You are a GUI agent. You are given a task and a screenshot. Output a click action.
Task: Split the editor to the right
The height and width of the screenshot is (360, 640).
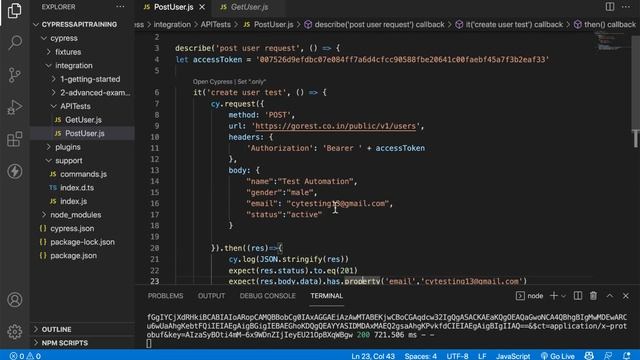[x=610, y=7]
